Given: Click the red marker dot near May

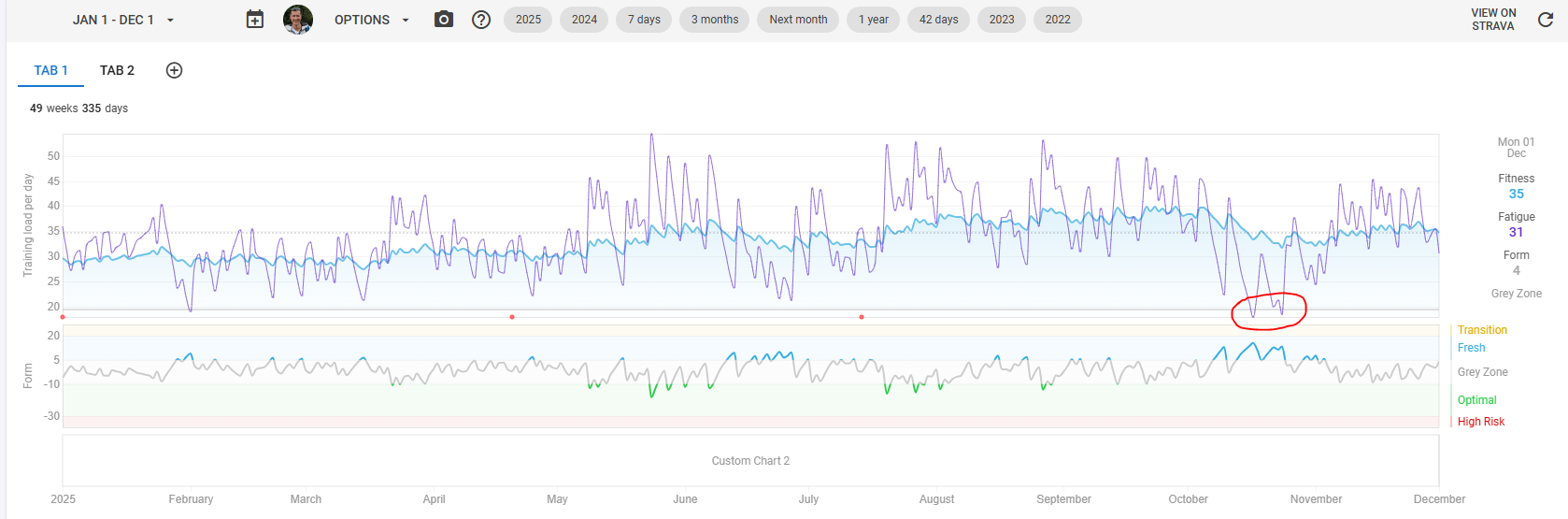Looking at the screenshot, I should coord(512,317).
